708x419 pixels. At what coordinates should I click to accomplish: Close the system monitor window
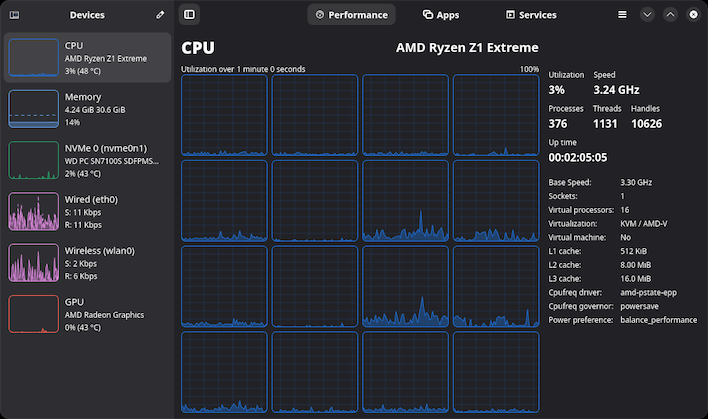(692, 15)
